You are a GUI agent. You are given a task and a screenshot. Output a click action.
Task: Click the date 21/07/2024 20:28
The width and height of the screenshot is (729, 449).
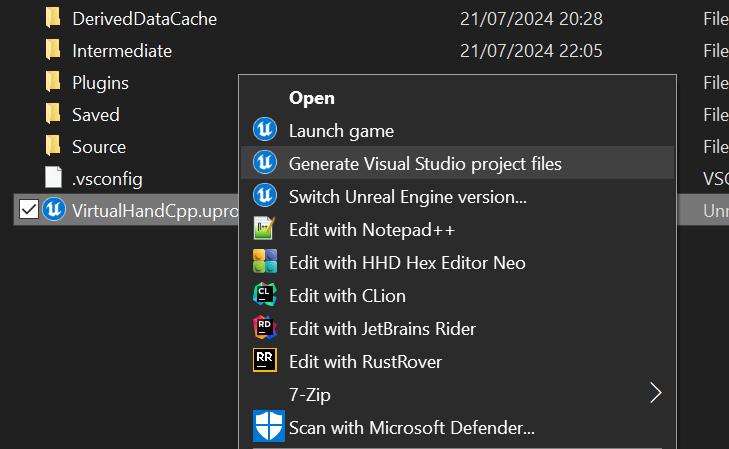pos(531,19)
